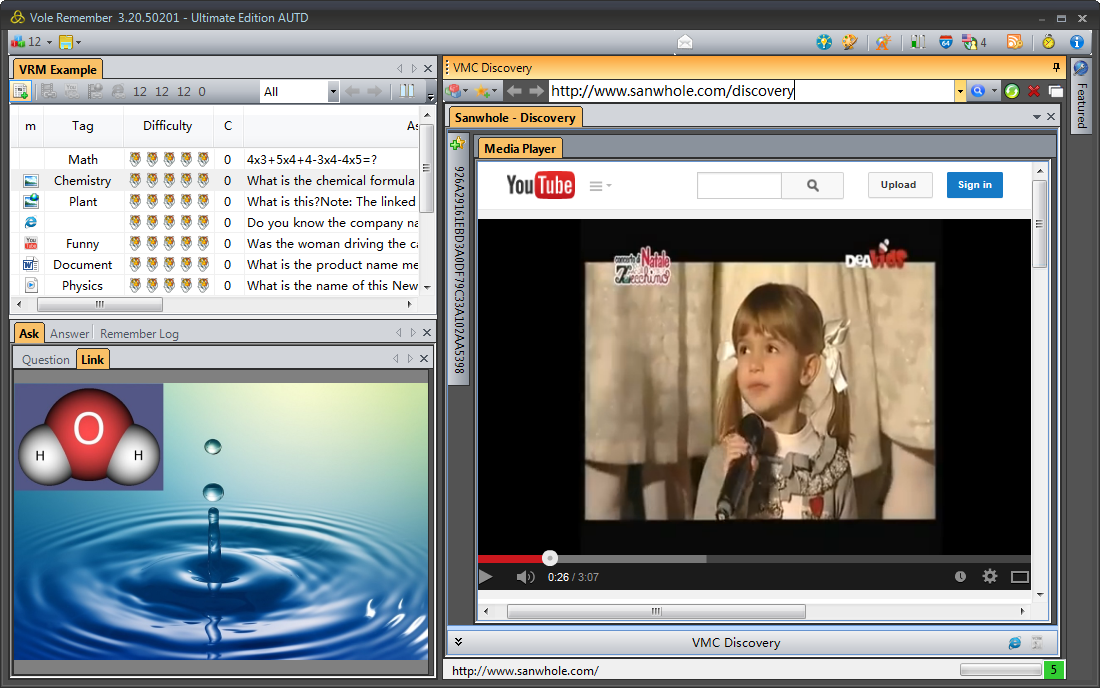Click the green refresh page icon

coord(1012,91)
